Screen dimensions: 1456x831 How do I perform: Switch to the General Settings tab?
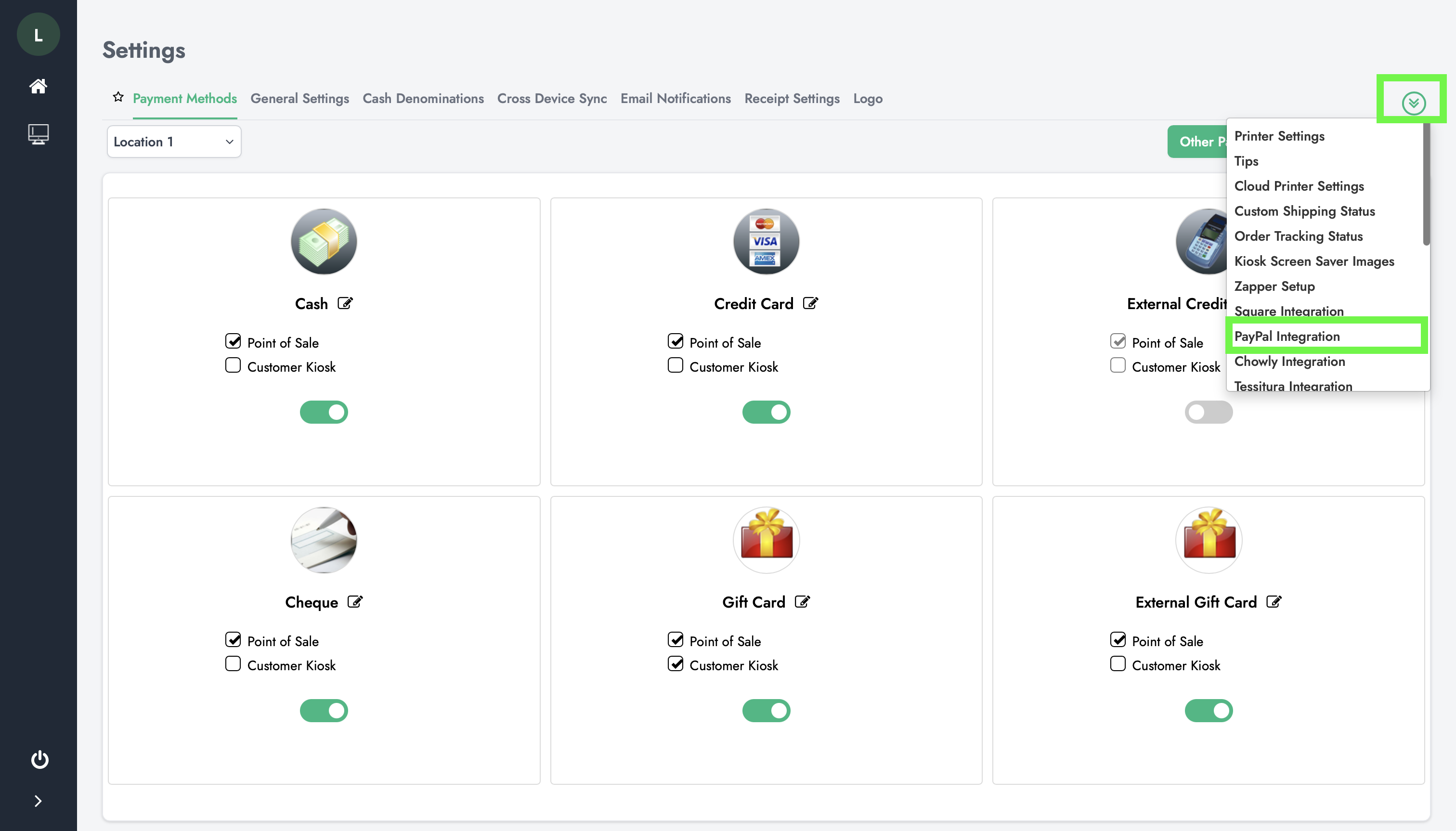(x=299, y=99)
